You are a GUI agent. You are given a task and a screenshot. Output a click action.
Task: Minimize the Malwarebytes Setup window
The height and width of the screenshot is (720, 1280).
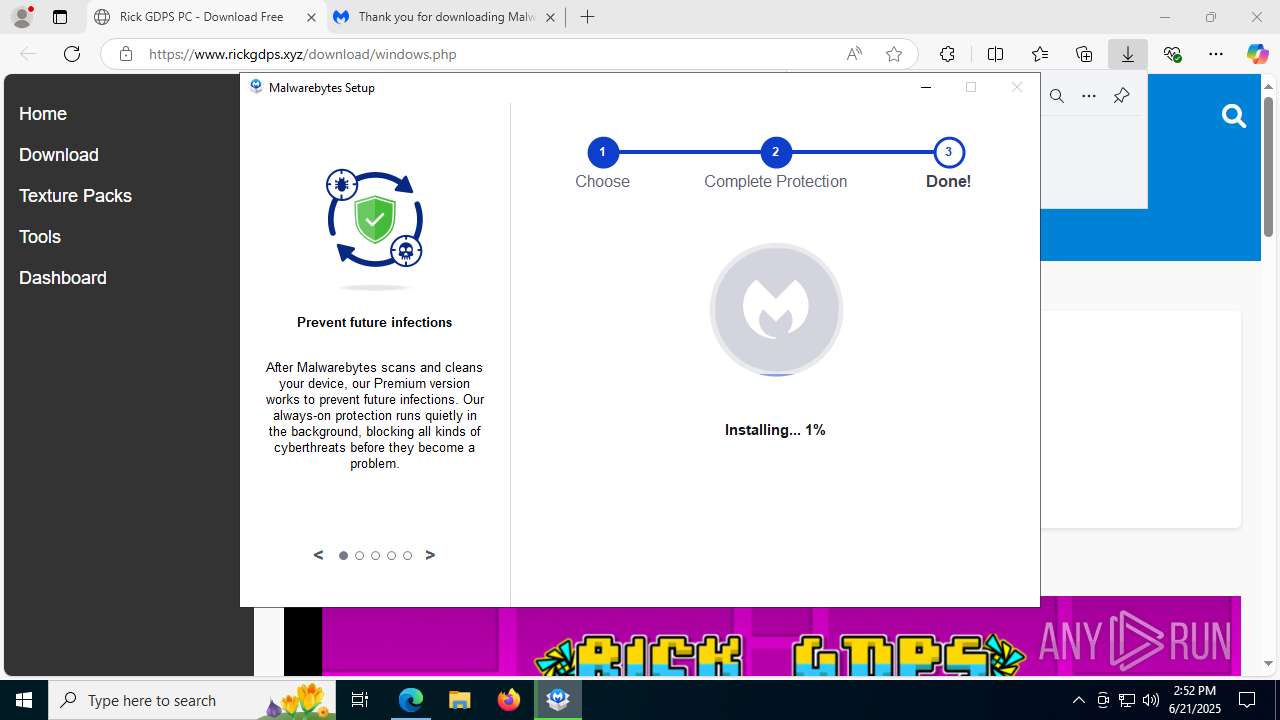point(926,87)
